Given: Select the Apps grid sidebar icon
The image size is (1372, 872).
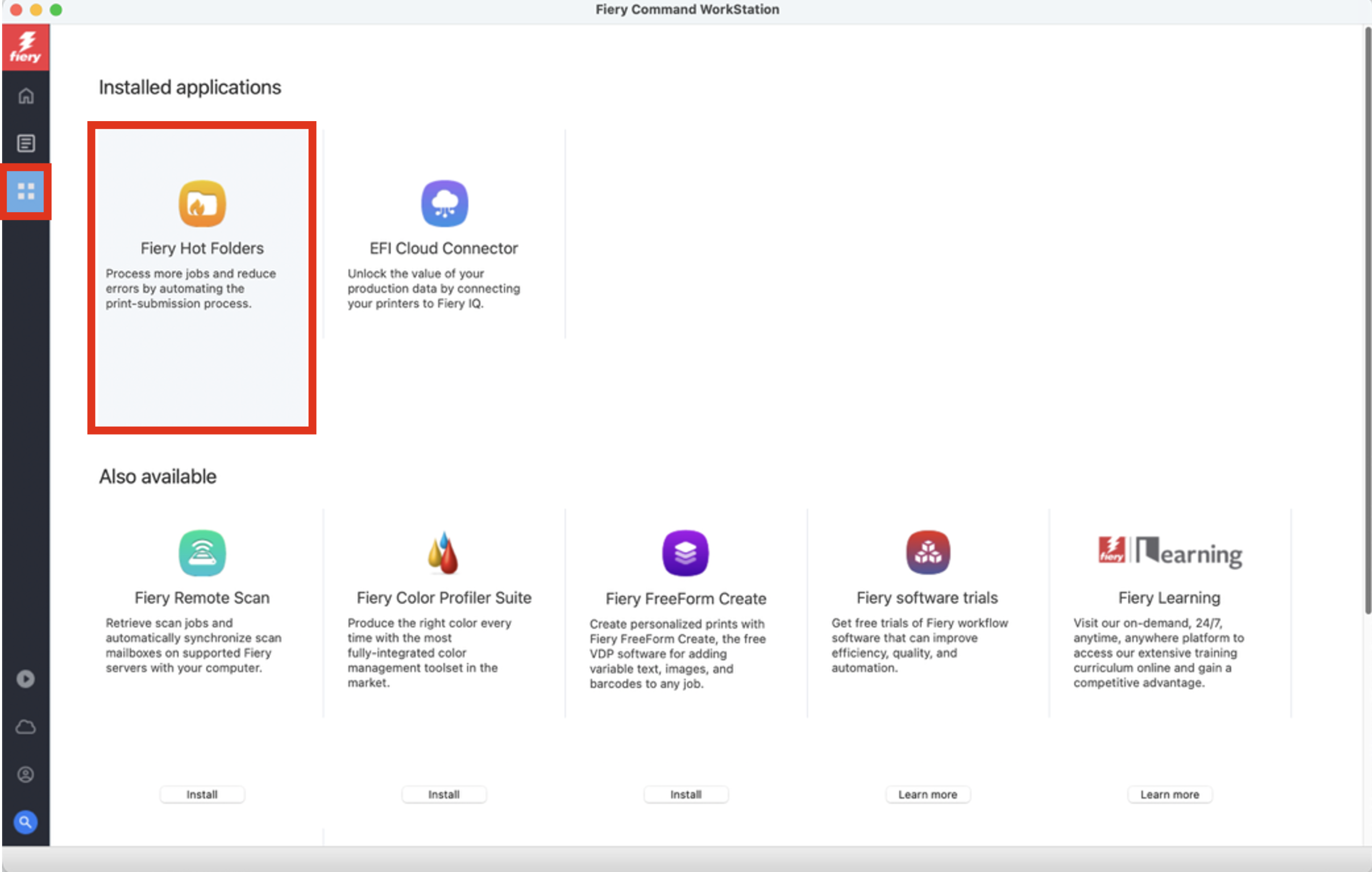Looking at the screenshot, I should tap(26, 191).
